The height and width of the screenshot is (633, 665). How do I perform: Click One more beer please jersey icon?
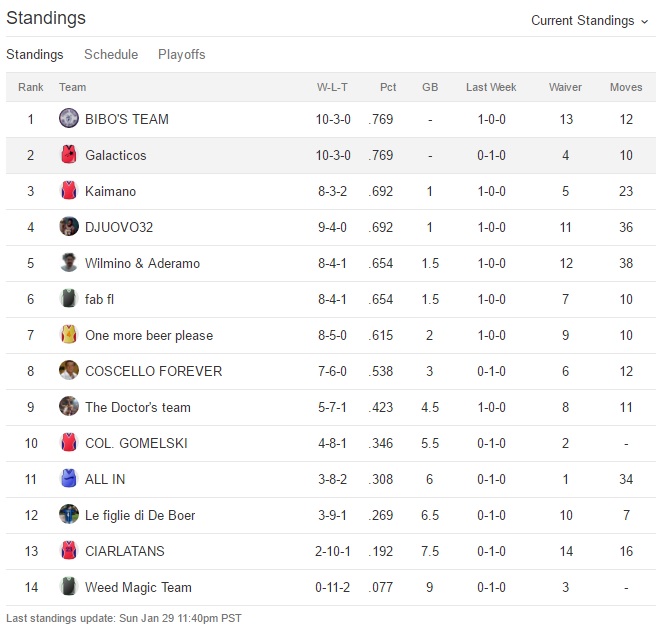(x=68, y=335)
